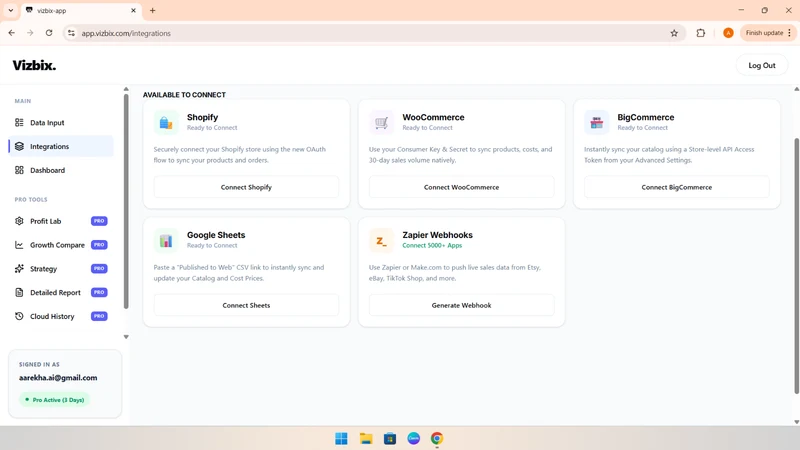Image resolution: width=800 pixels, height=450 pixels.
Task: Log out of Vizbix
Action: (x=762, y=65)
